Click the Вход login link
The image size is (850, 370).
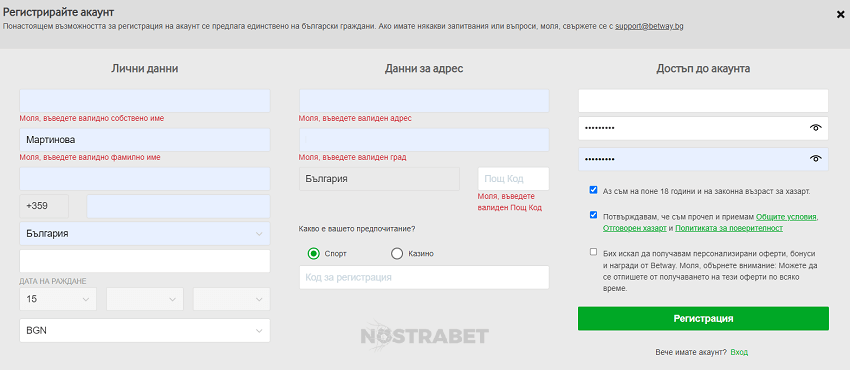click(x=739, y=352)
